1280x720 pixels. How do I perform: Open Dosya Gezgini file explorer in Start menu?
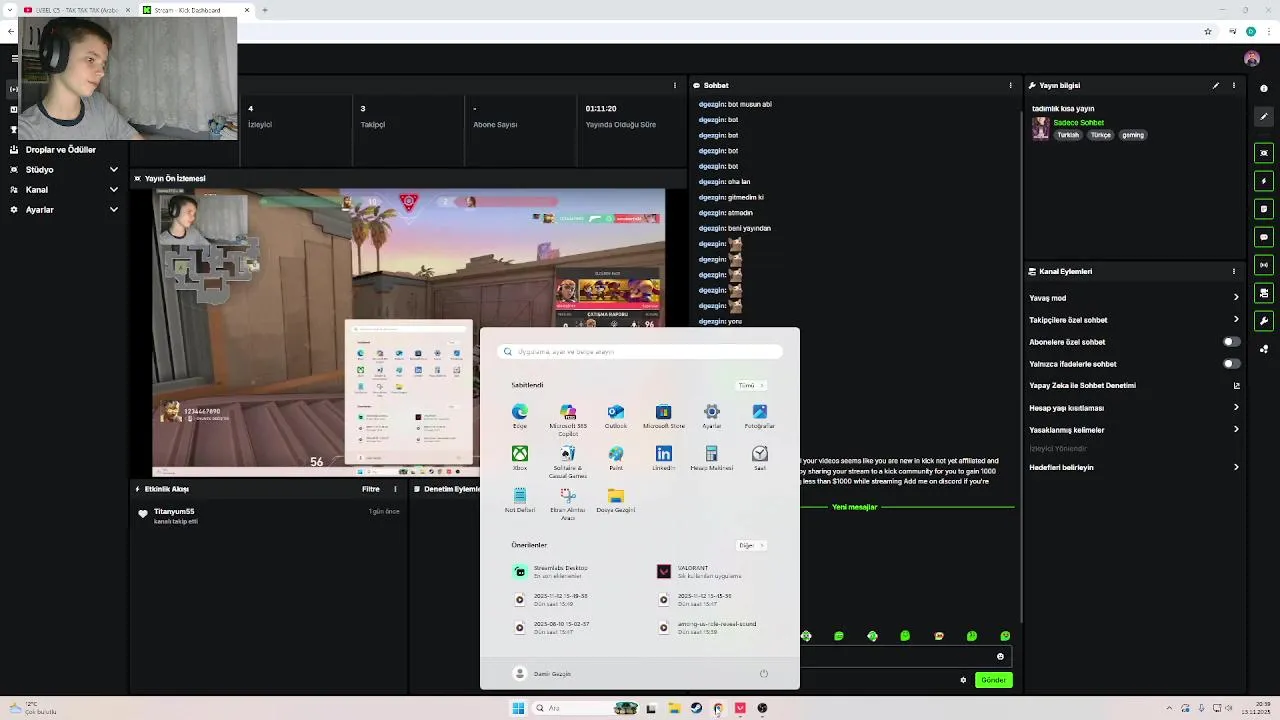pos(616,500)
